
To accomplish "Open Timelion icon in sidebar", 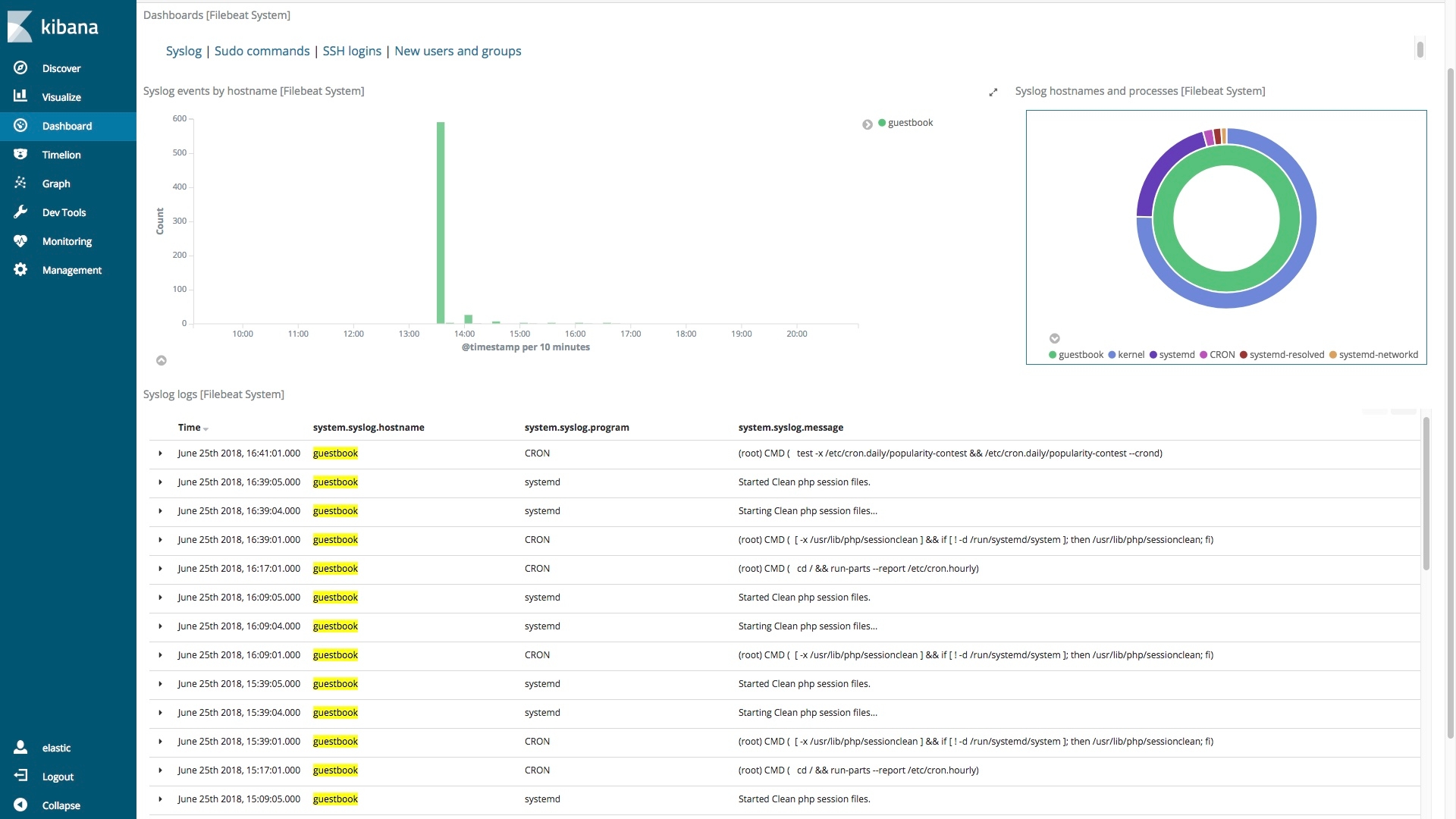I will [x=20, y=154].
